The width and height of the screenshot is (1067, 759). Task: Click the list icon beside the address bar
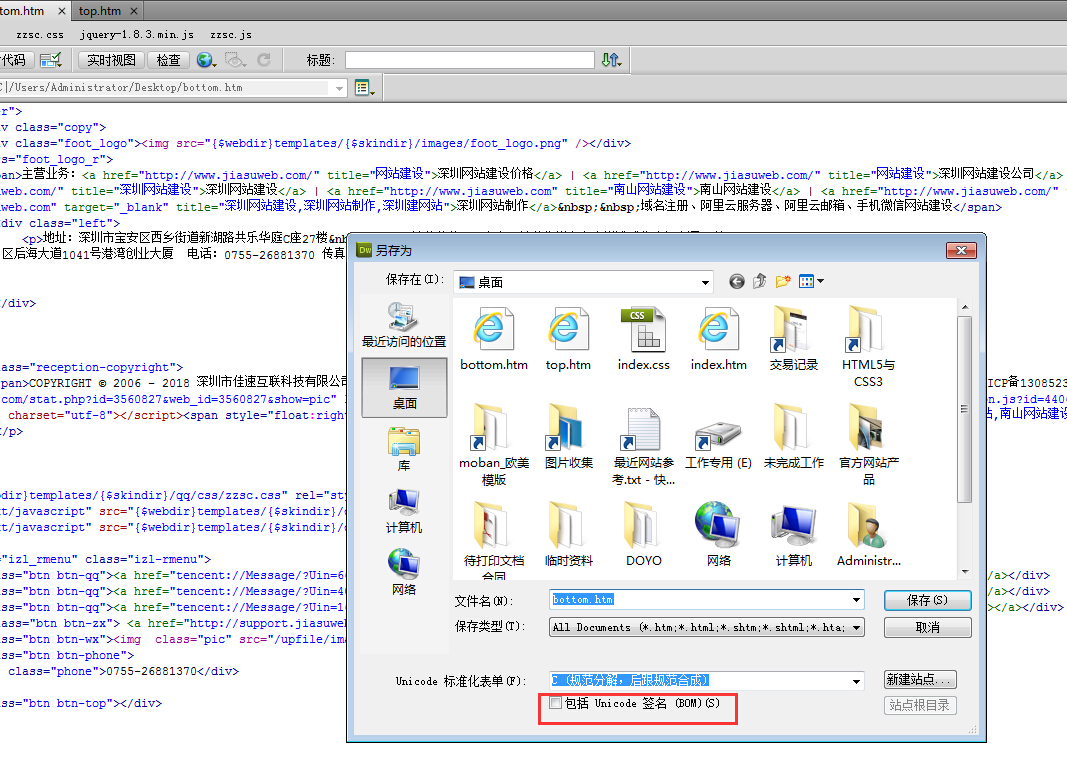point(364,88)
